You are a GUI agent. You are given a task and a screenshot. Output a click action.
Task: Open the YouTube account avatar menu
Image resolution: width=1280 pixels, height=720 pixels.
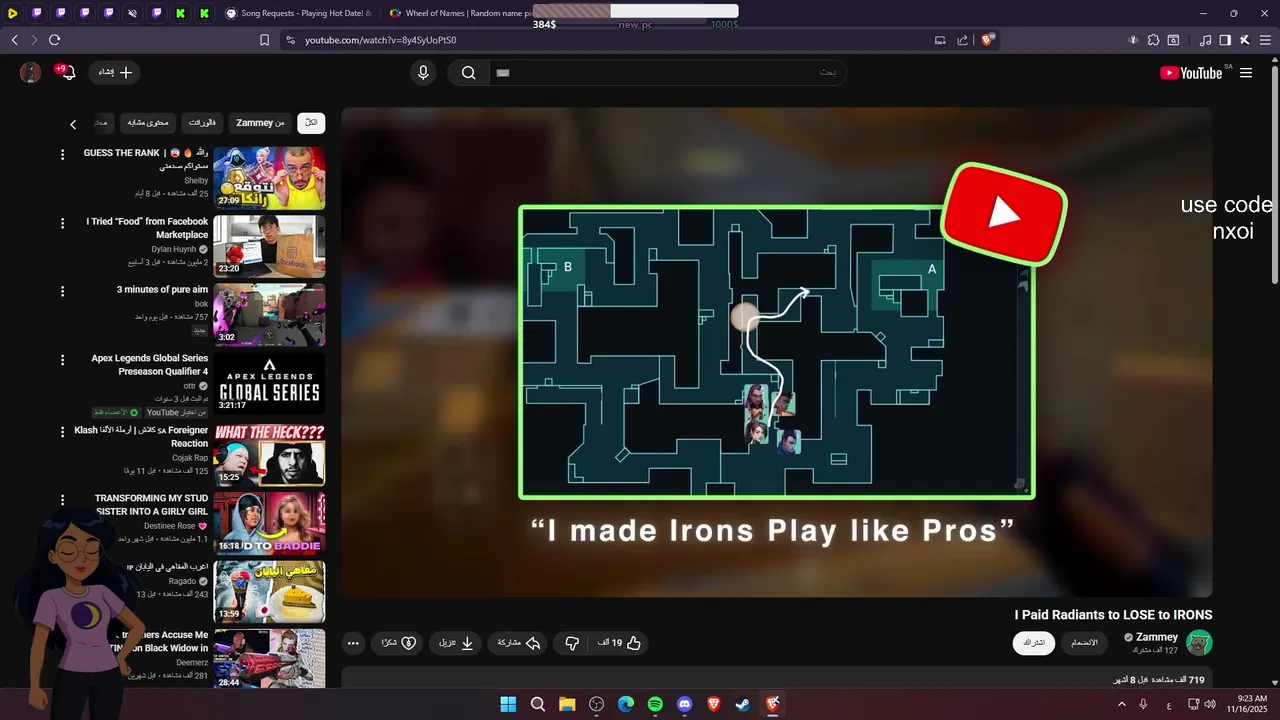click(x=31, y=72)
